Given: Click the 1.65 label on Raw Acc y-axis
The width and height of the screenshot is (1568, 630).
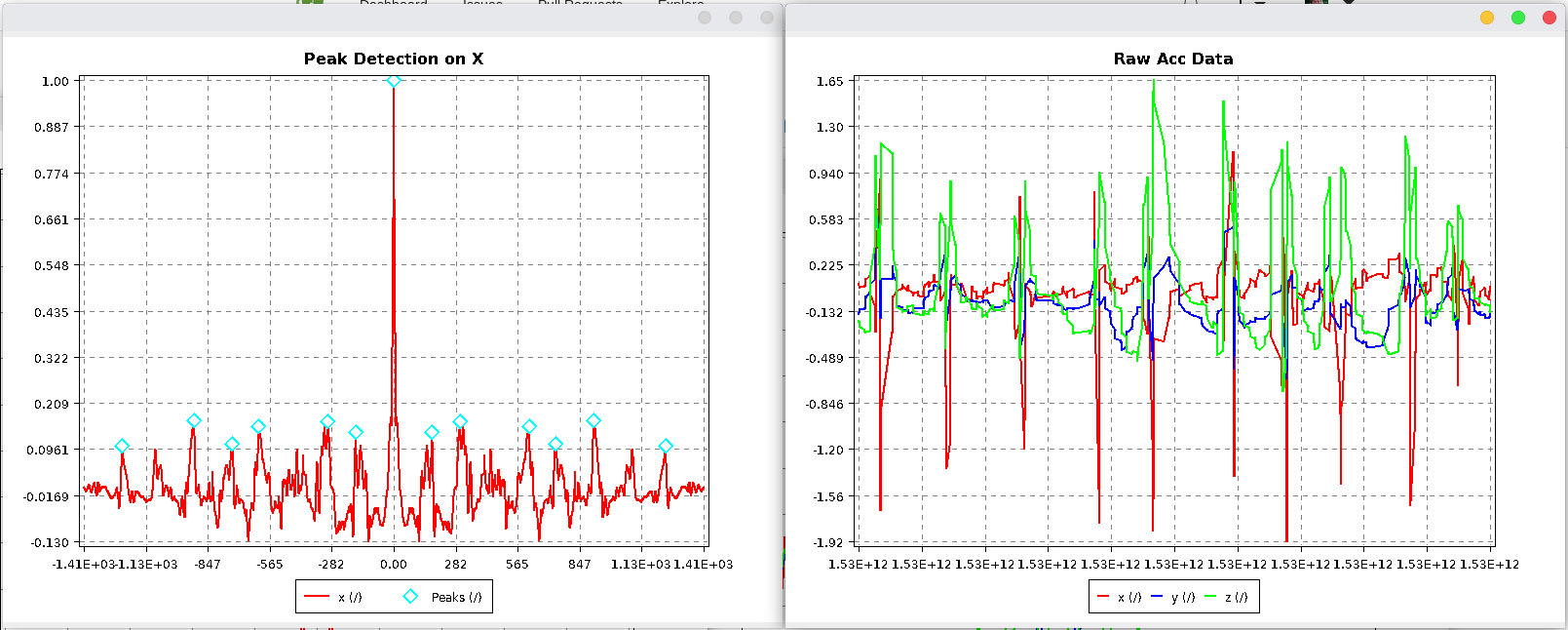Looking at the screenshot, I should coord(830,81).
